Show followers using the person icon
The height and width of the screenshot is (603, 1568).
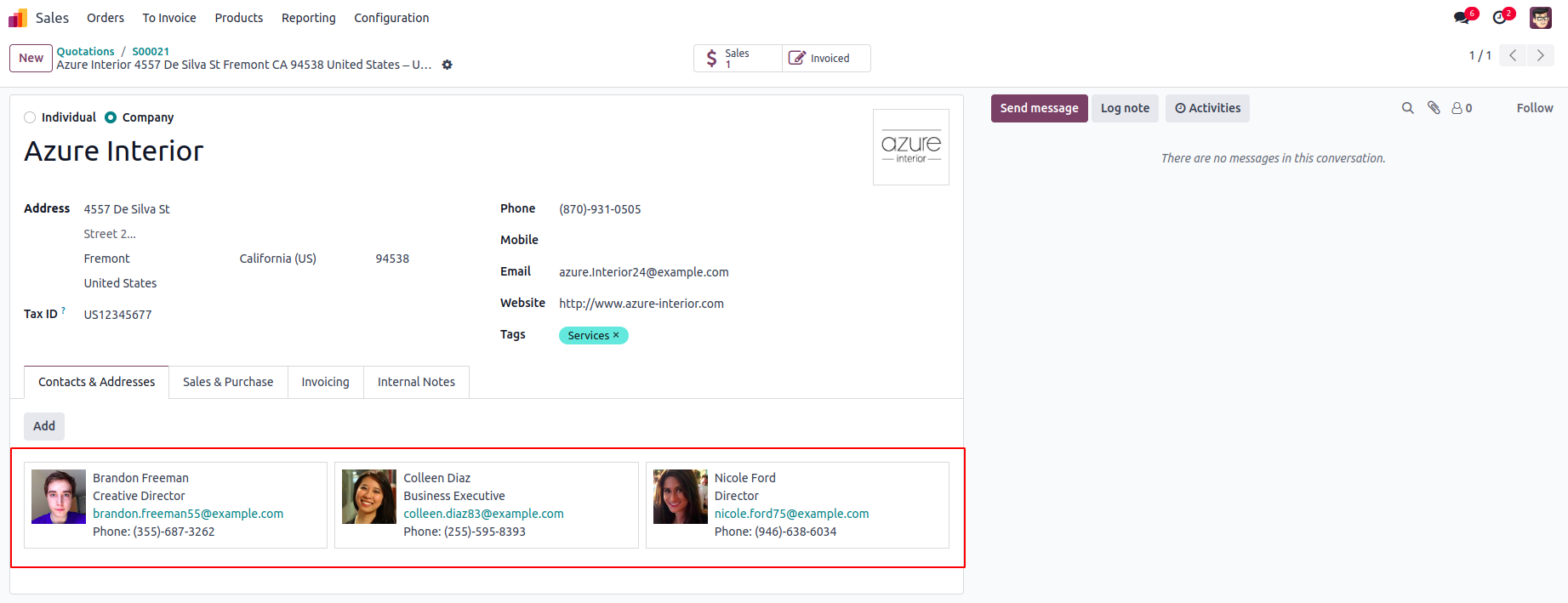1462,108
